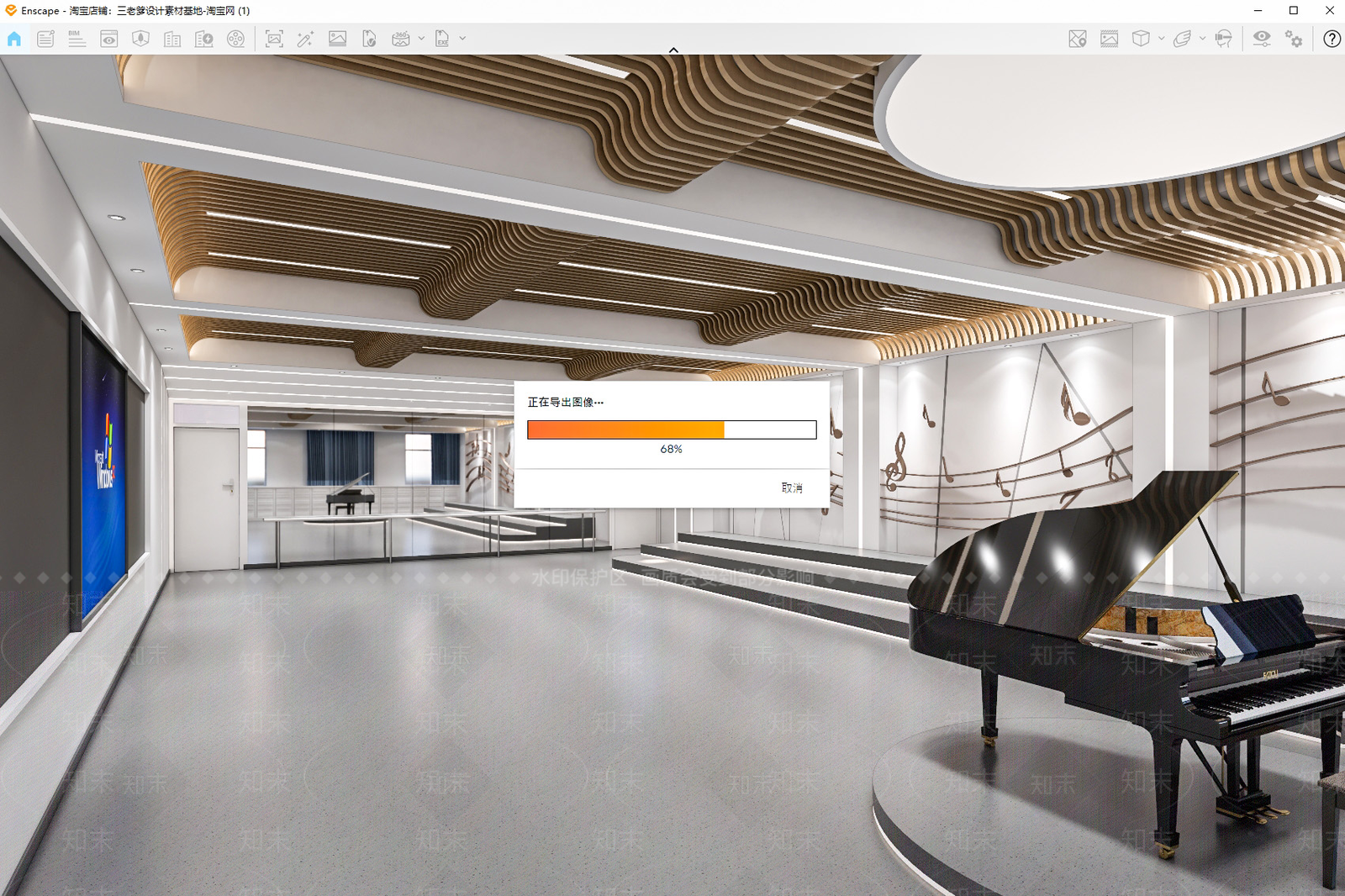1345x896 pixels.
Task: Export the standalone EXE file icon
Action: [x=442, y=39]
